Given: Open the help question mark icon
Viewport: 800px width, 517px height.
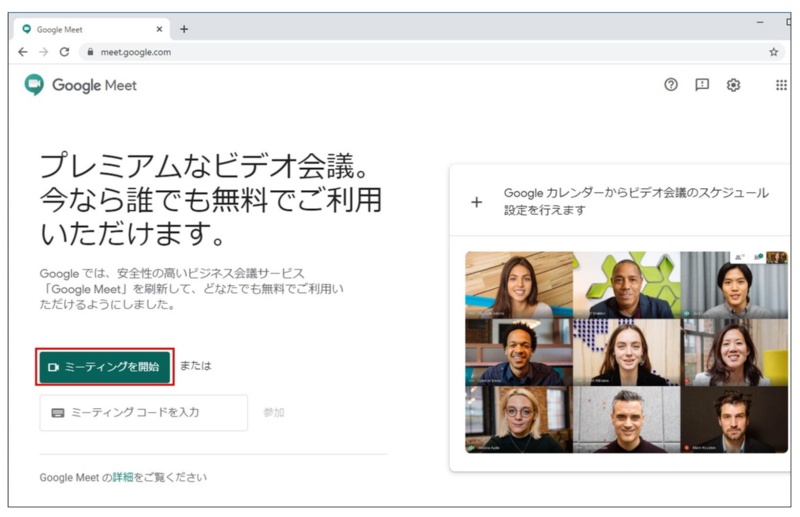Looking at the screenshot, I should point(671,85).
